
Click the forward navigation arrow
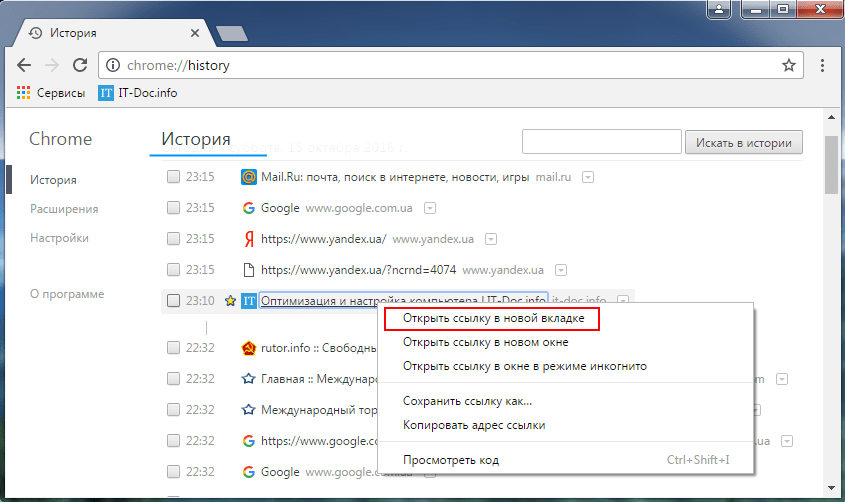[52, 65]
